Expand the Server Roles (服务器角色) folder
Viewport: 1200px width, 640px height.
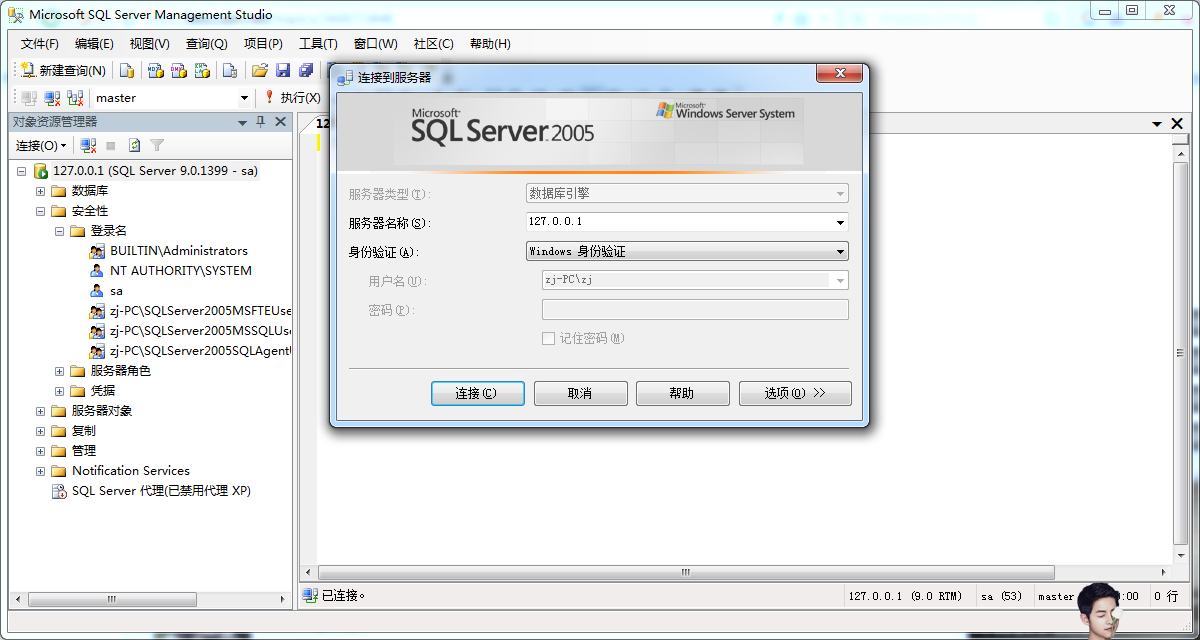(x=60, y=371)
